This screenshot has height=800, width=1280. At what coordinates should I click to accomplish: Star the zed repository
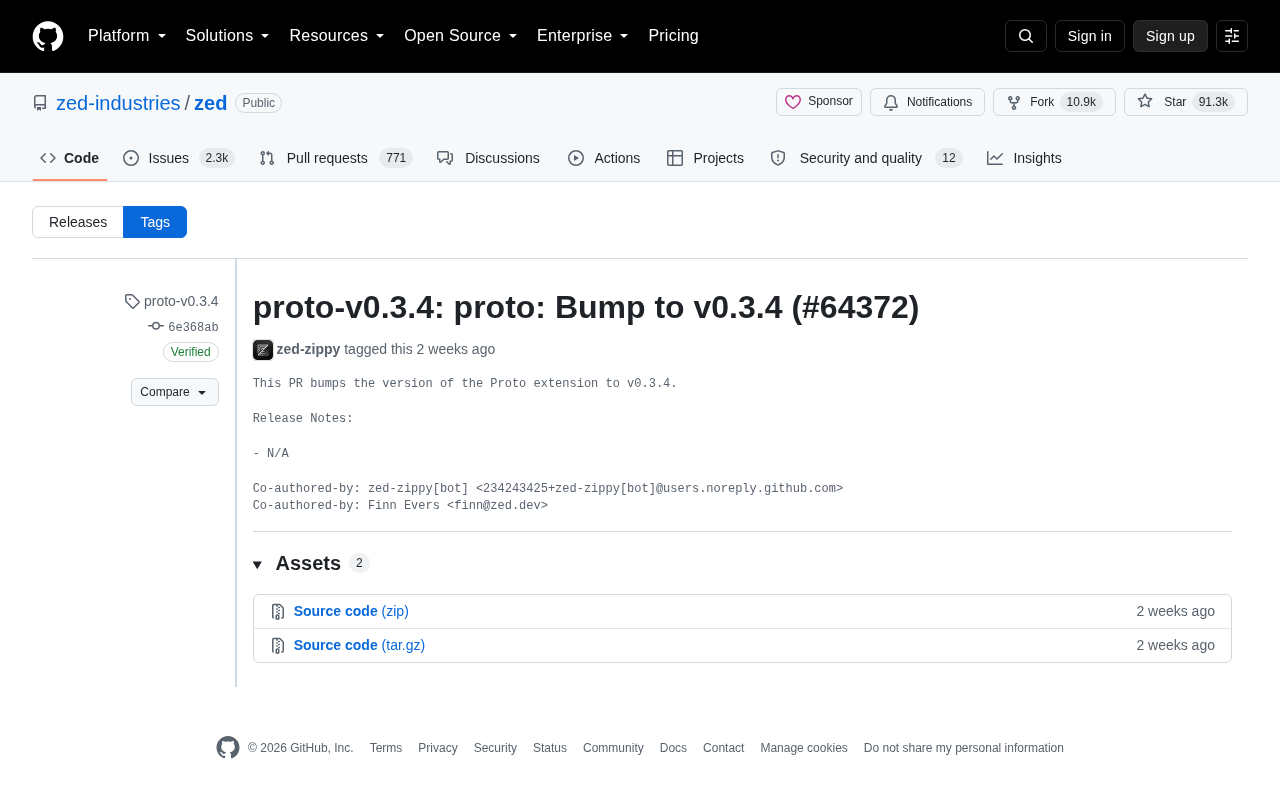(1186, 102)
